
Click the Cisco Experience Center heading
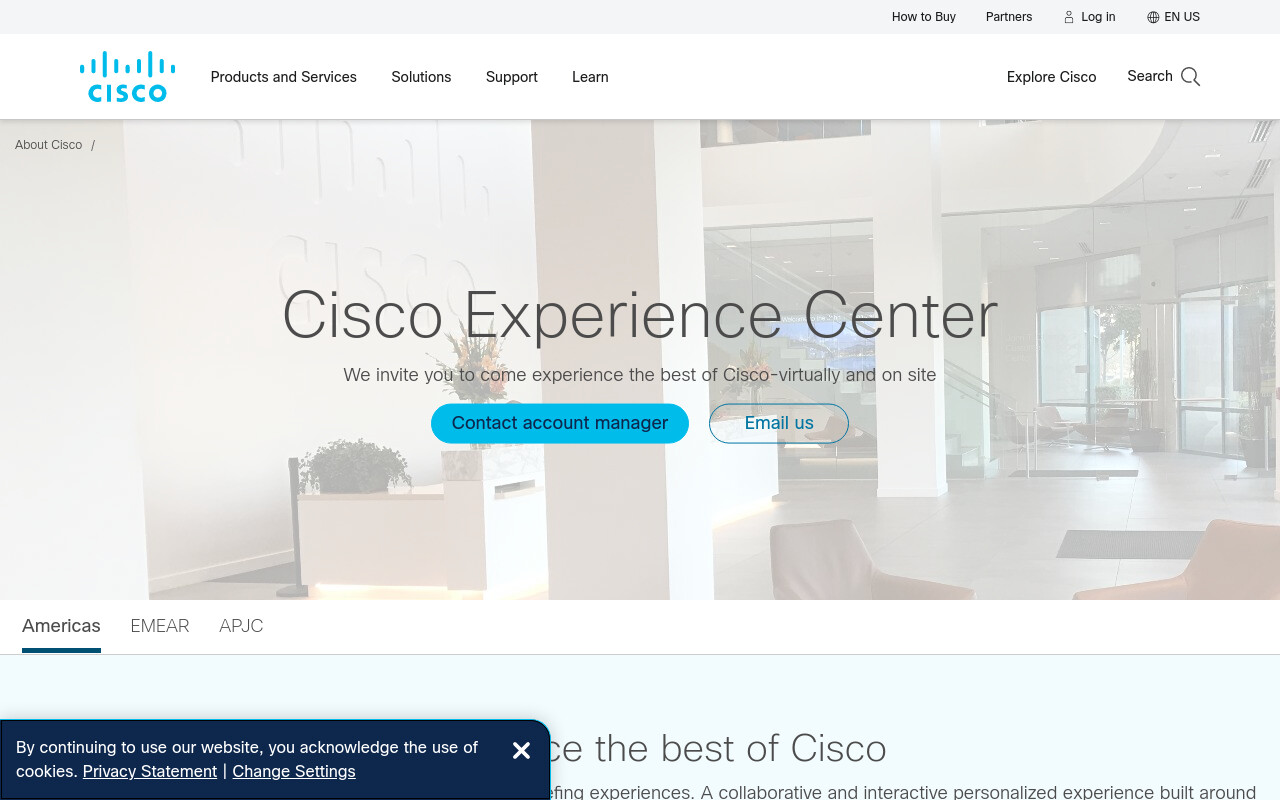tap(640, 316)
